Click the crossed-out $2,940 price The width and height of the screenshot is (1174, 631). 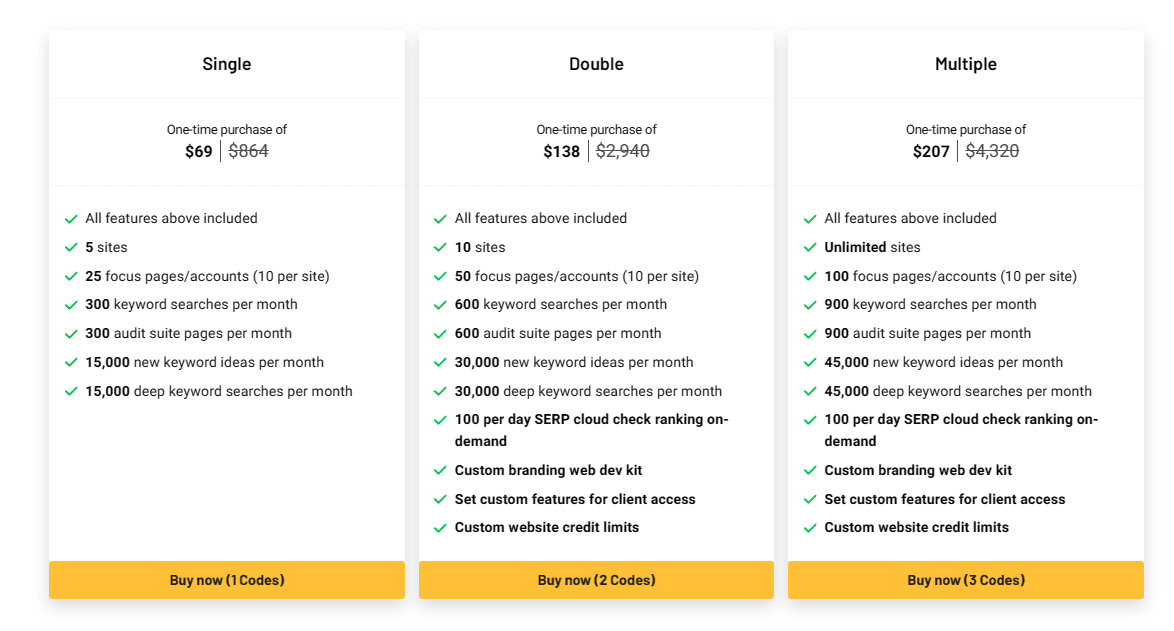click(x=623, y=151)
